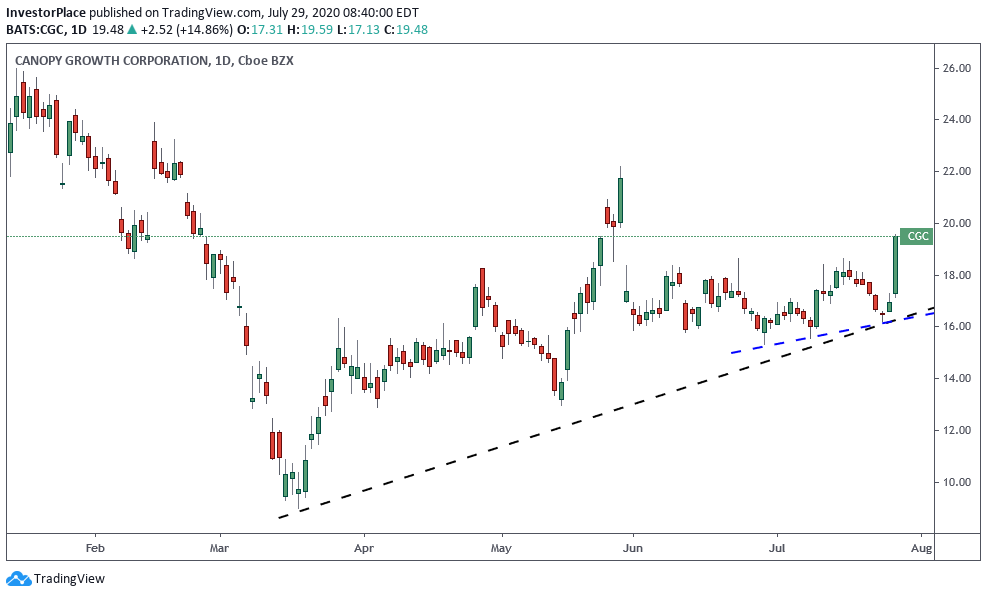This screenshot has width=987, height=597.
Task: Click the TradingView cloud logo icon
Action: tap(18, 578)
